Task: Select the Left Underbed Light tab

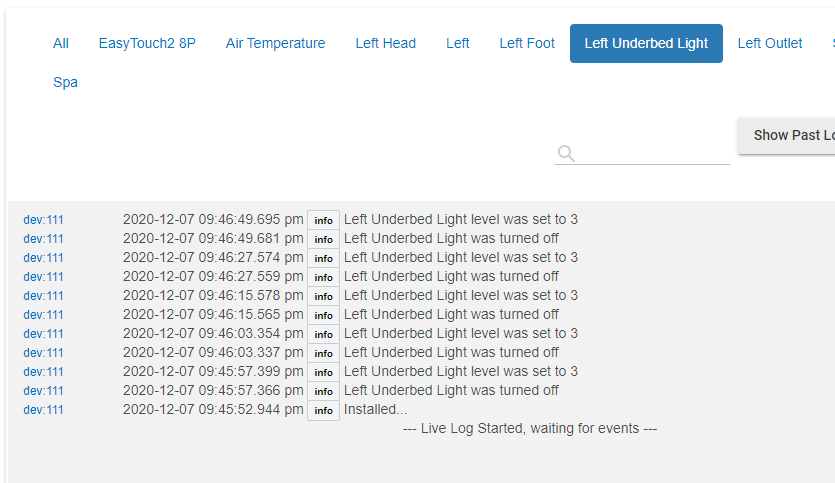Action: 646,43
